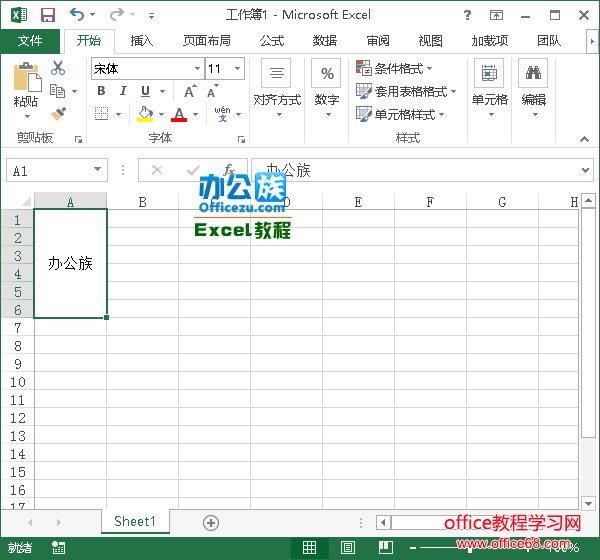Expand the formula bar
This screenshot has width=600, height=560.
click(585, 170)
